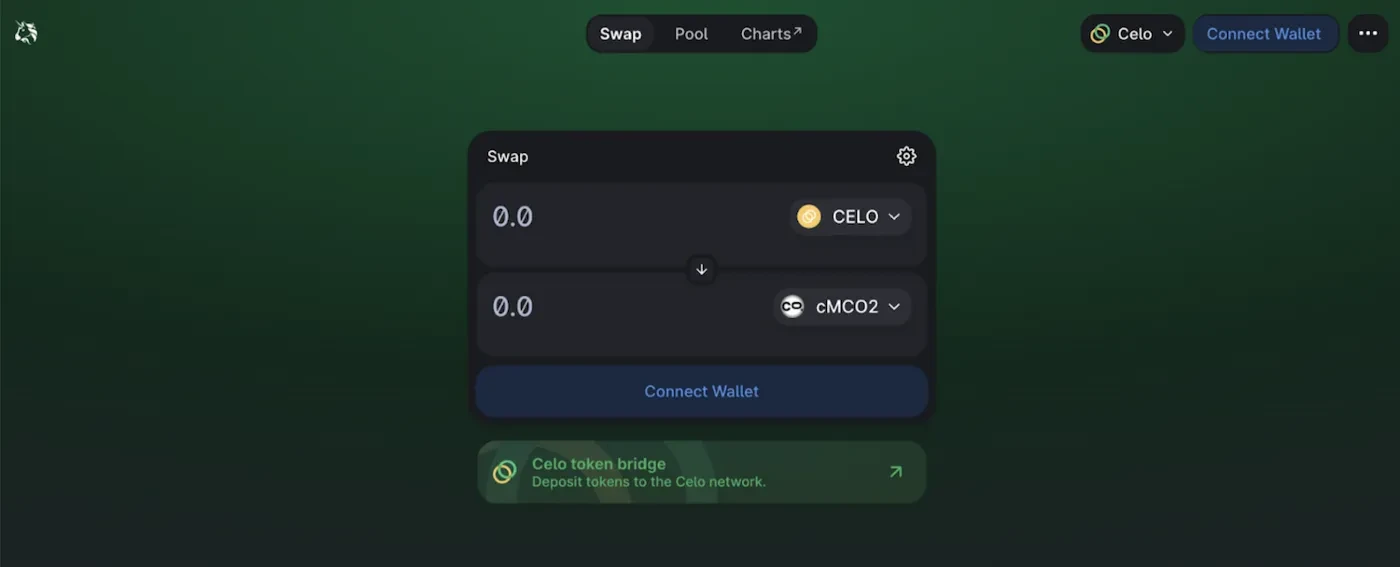This screenshot has width=1400, height=567.
Task: Click the unicorn logo in the header
Action: click(26, 33)
